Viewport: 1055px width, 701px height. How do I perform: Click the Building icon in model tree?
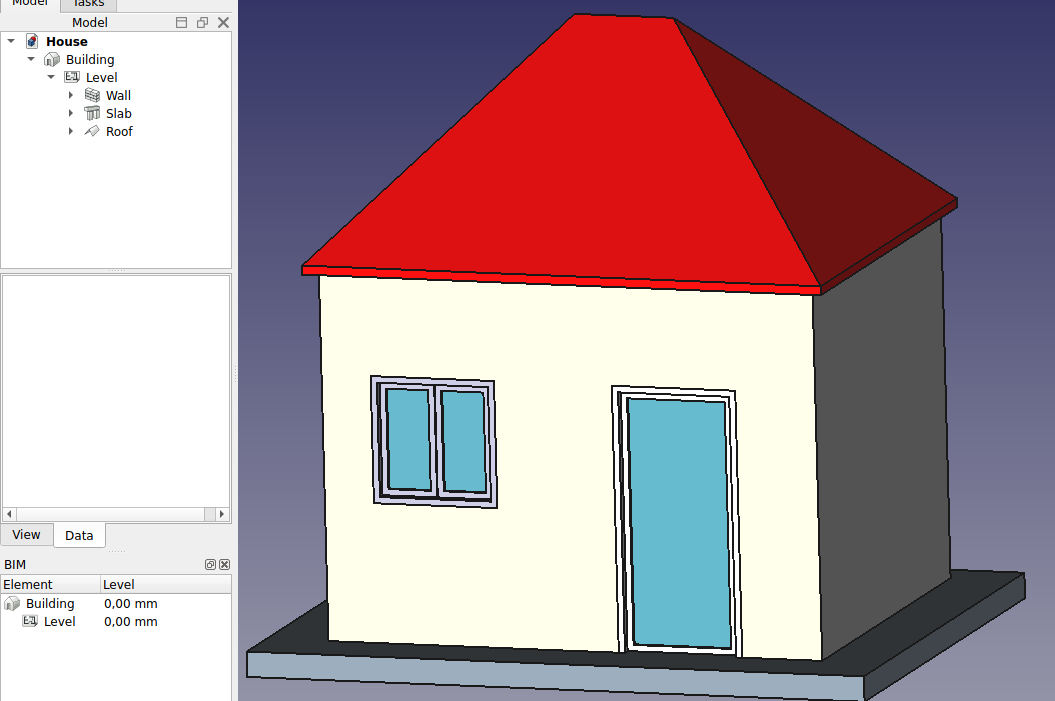click(x=52, y=59)
